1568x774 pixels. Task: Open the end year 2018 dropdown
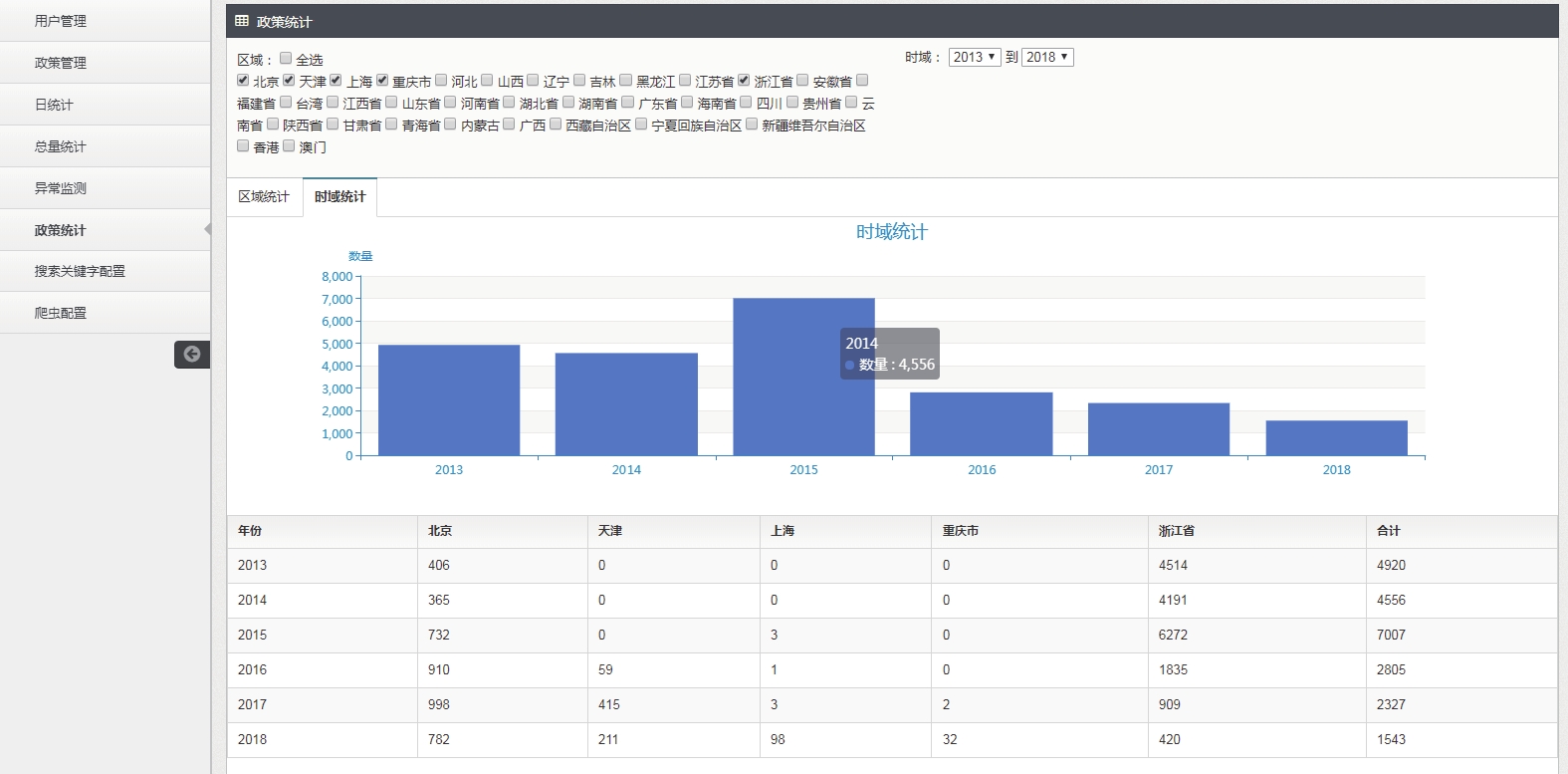(x=1047, y=57)
